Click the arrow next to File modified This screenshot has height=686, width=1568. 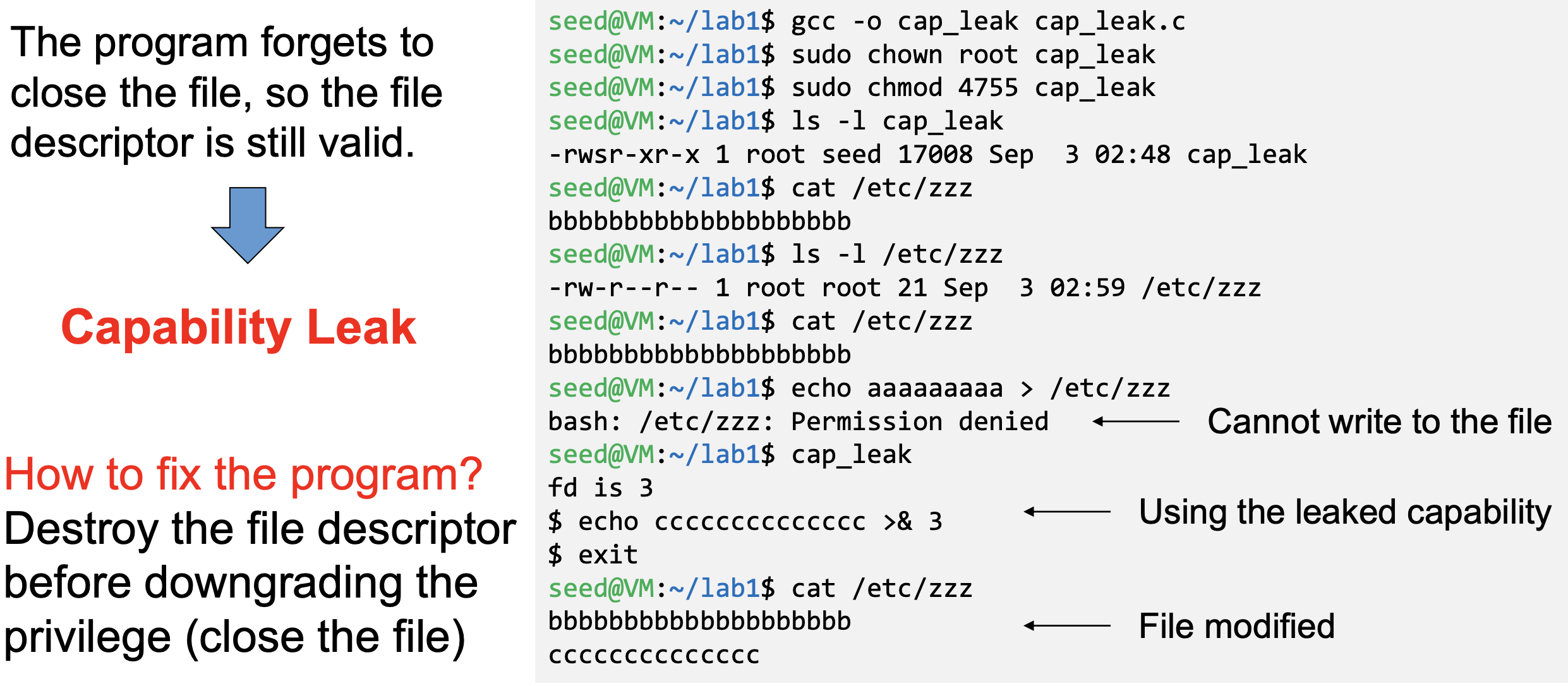pyautogui.click(x=1067, y=626)
